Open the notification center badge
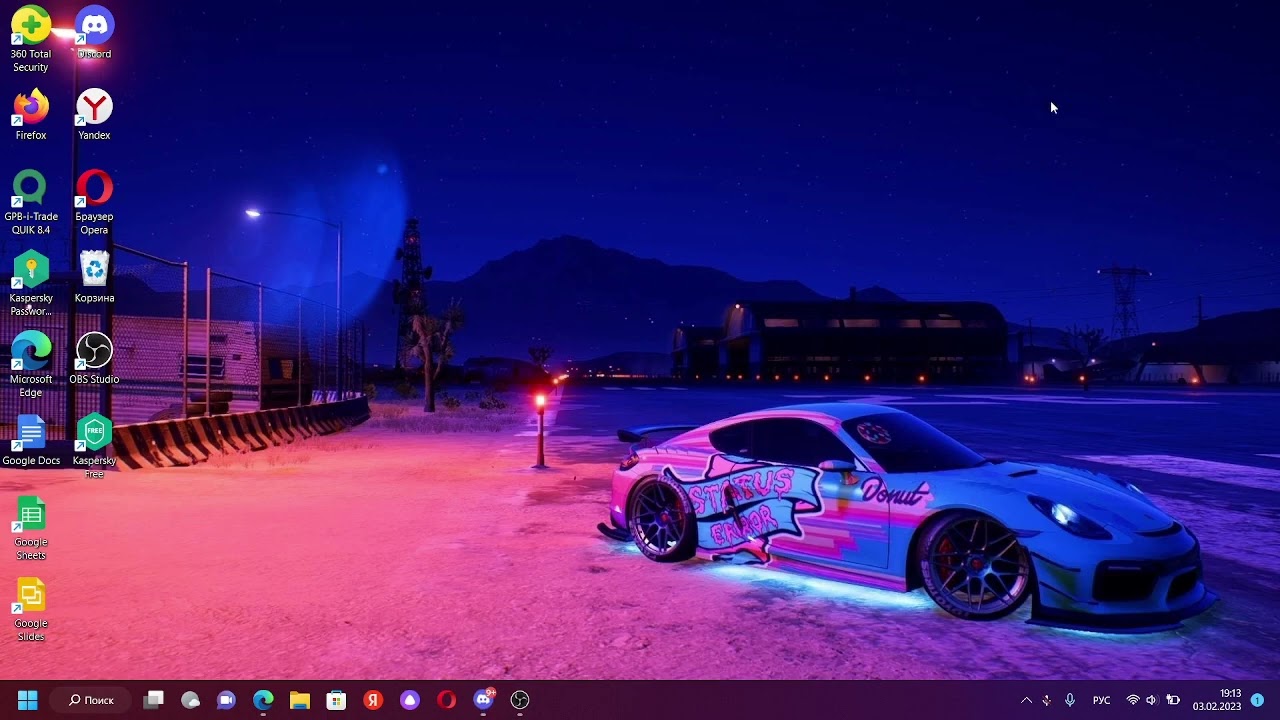 1257,700
